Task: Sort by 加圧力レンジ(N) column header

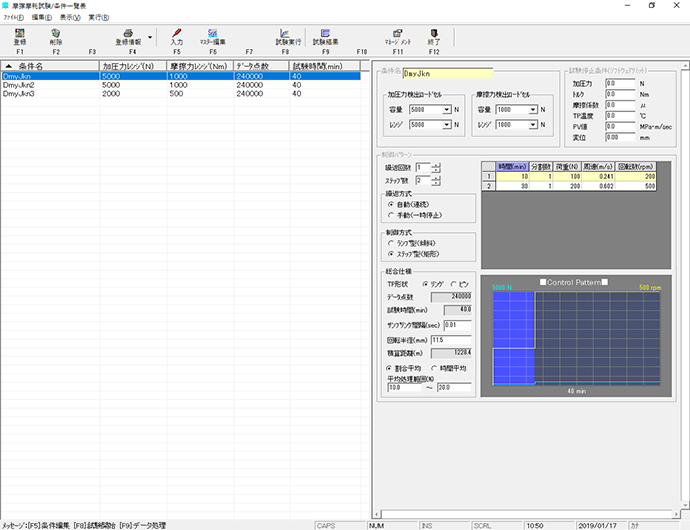Action: click(133, 66)
